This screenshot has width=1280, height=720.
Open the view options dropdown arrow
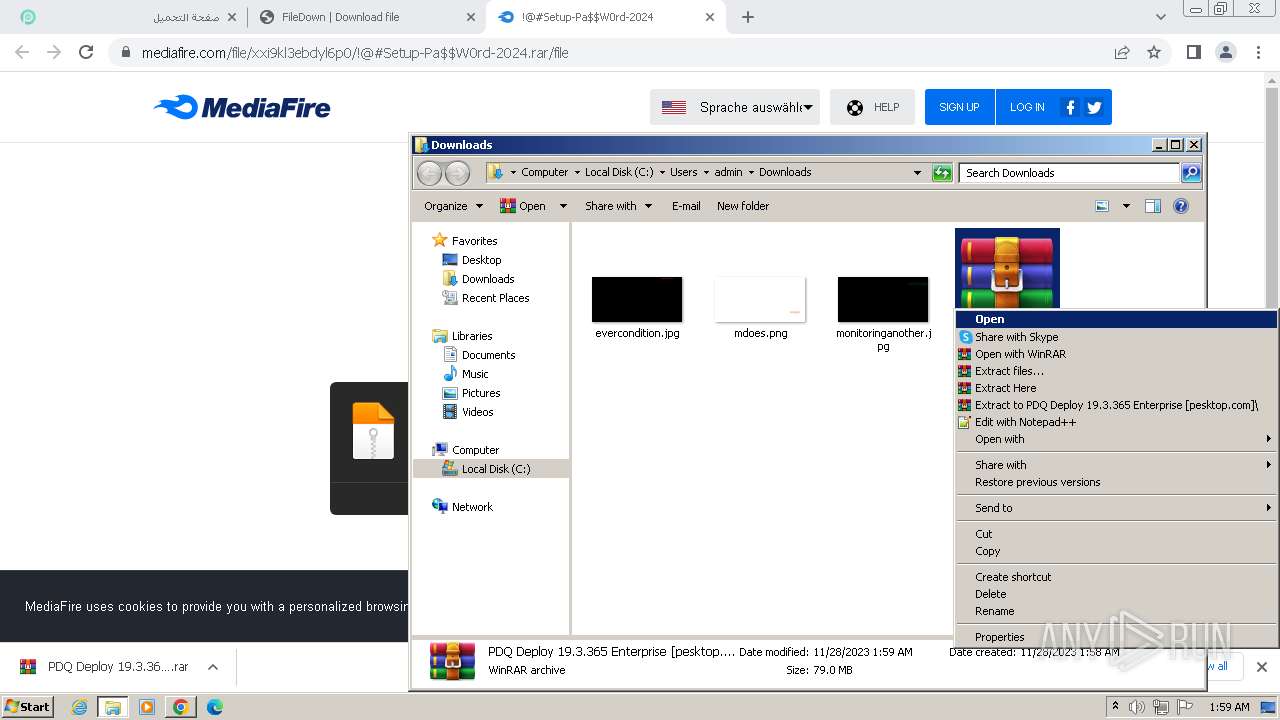(x=1126, y=206)
